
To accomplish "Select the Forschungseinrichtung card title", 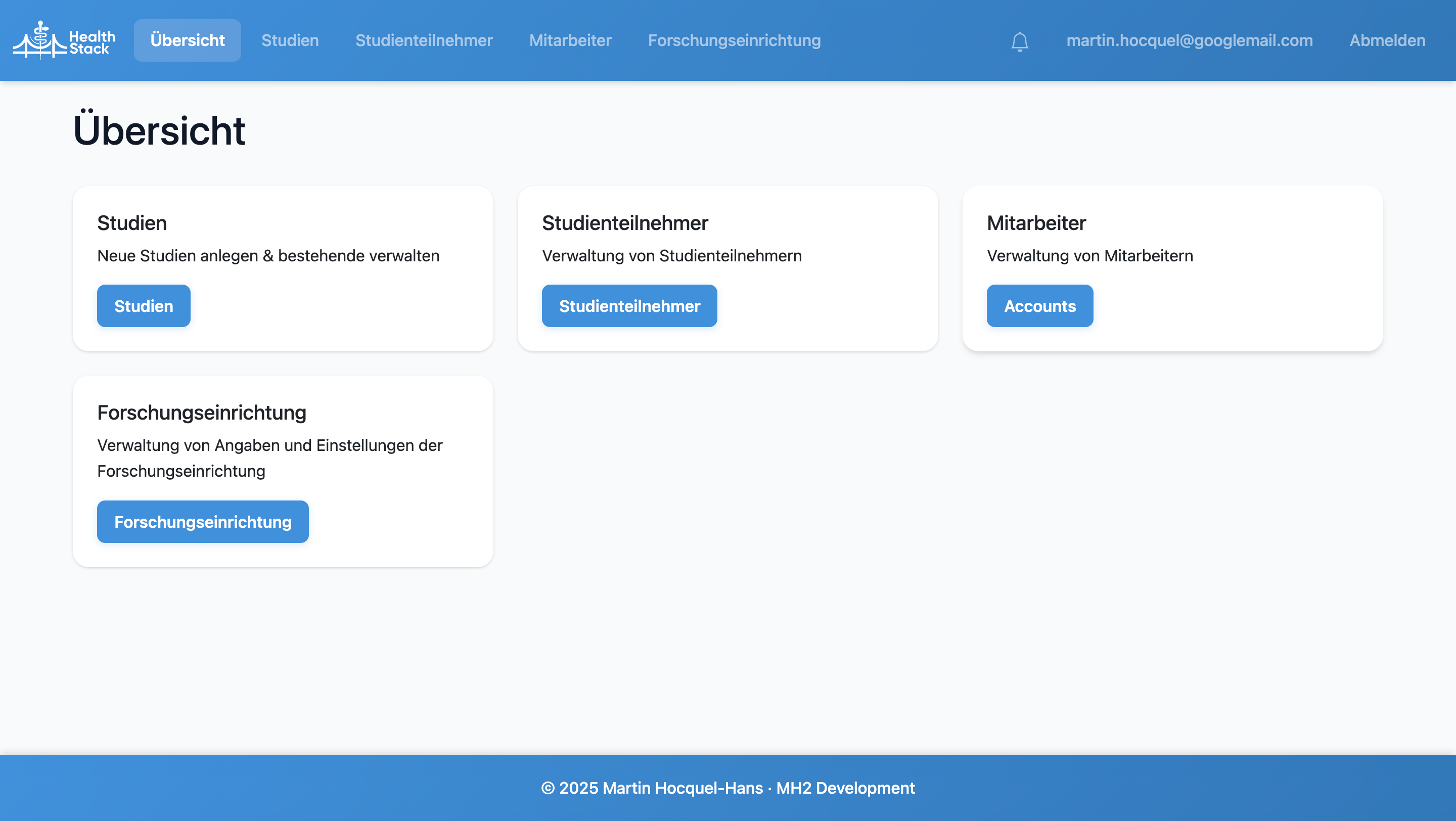I will pos(201,413).
